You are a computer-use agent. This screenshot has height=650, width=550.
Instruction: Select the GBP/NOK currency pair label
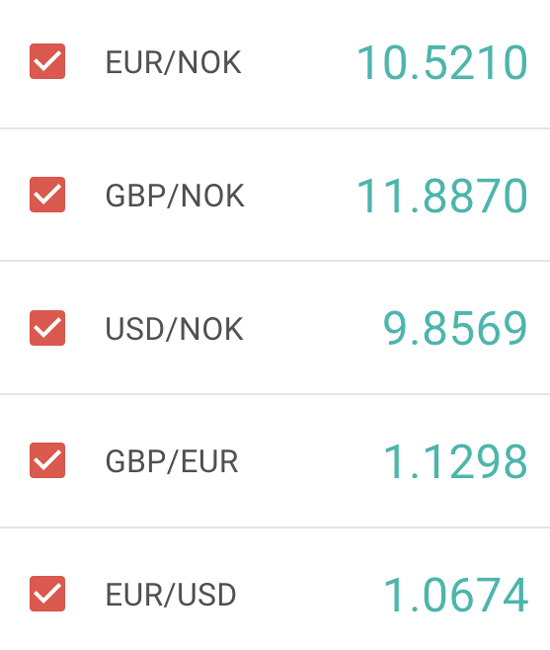point(175,196)
